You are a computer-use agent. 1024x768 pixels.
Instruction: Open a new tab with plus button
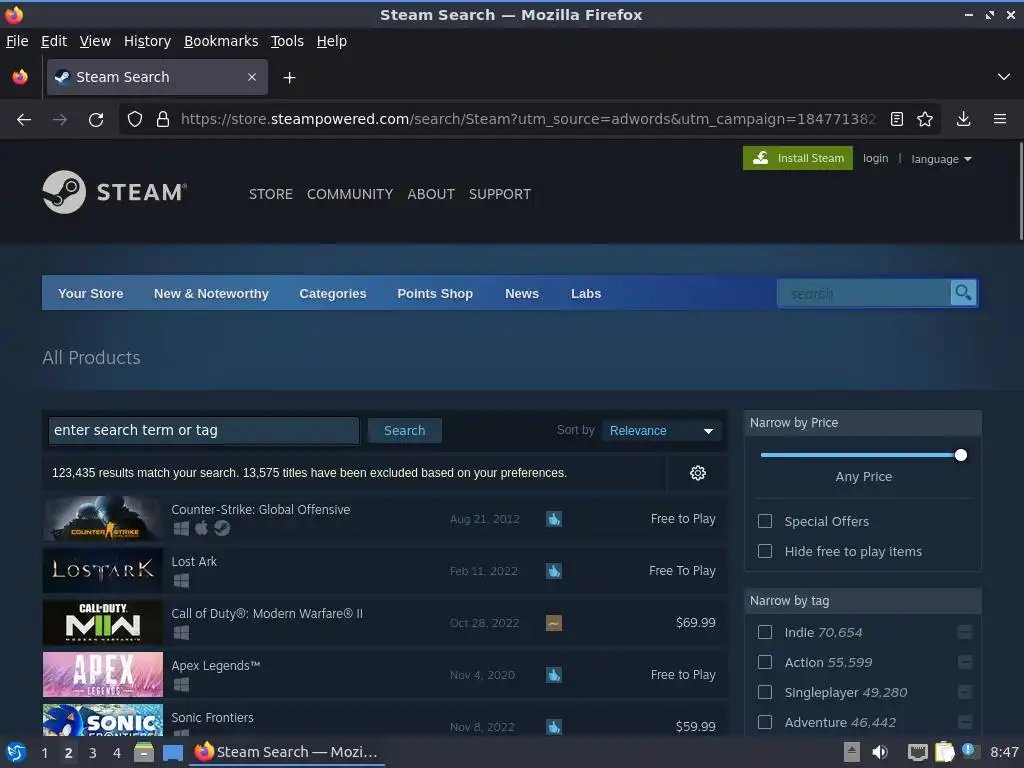tap(289, 78)
